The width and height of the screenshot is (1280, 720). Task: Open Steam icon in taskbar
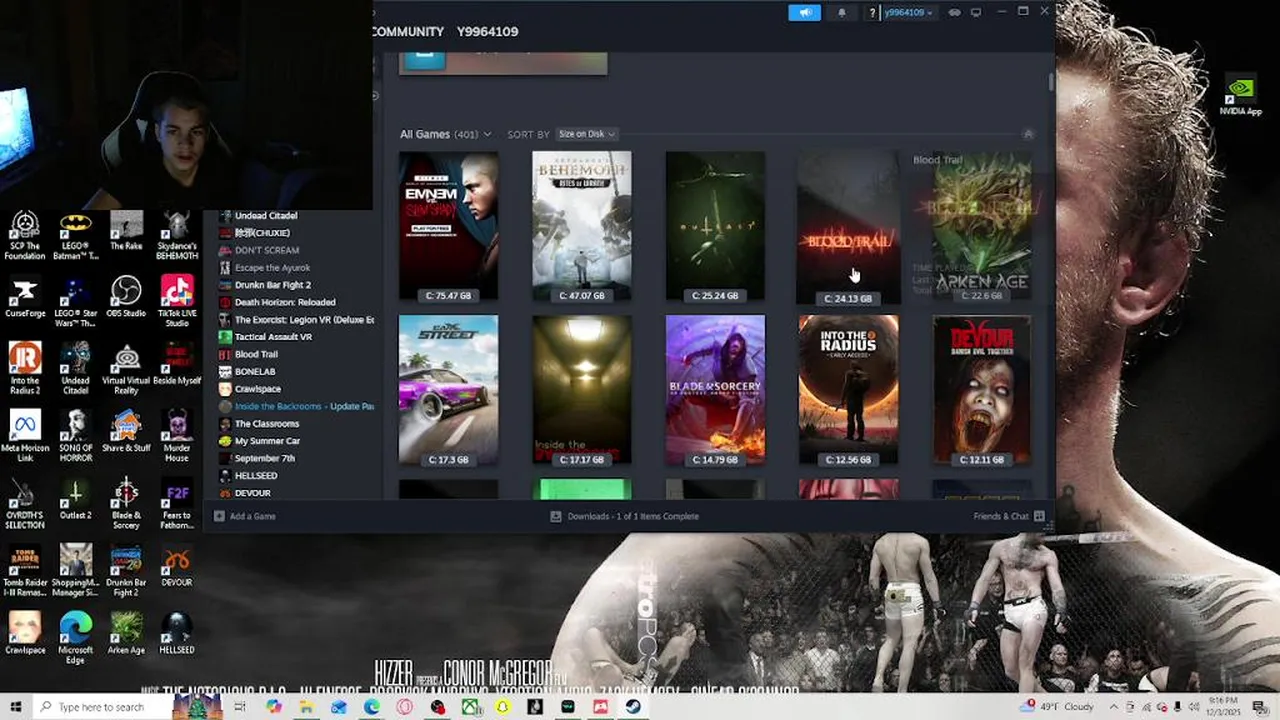tap(633, 707)
